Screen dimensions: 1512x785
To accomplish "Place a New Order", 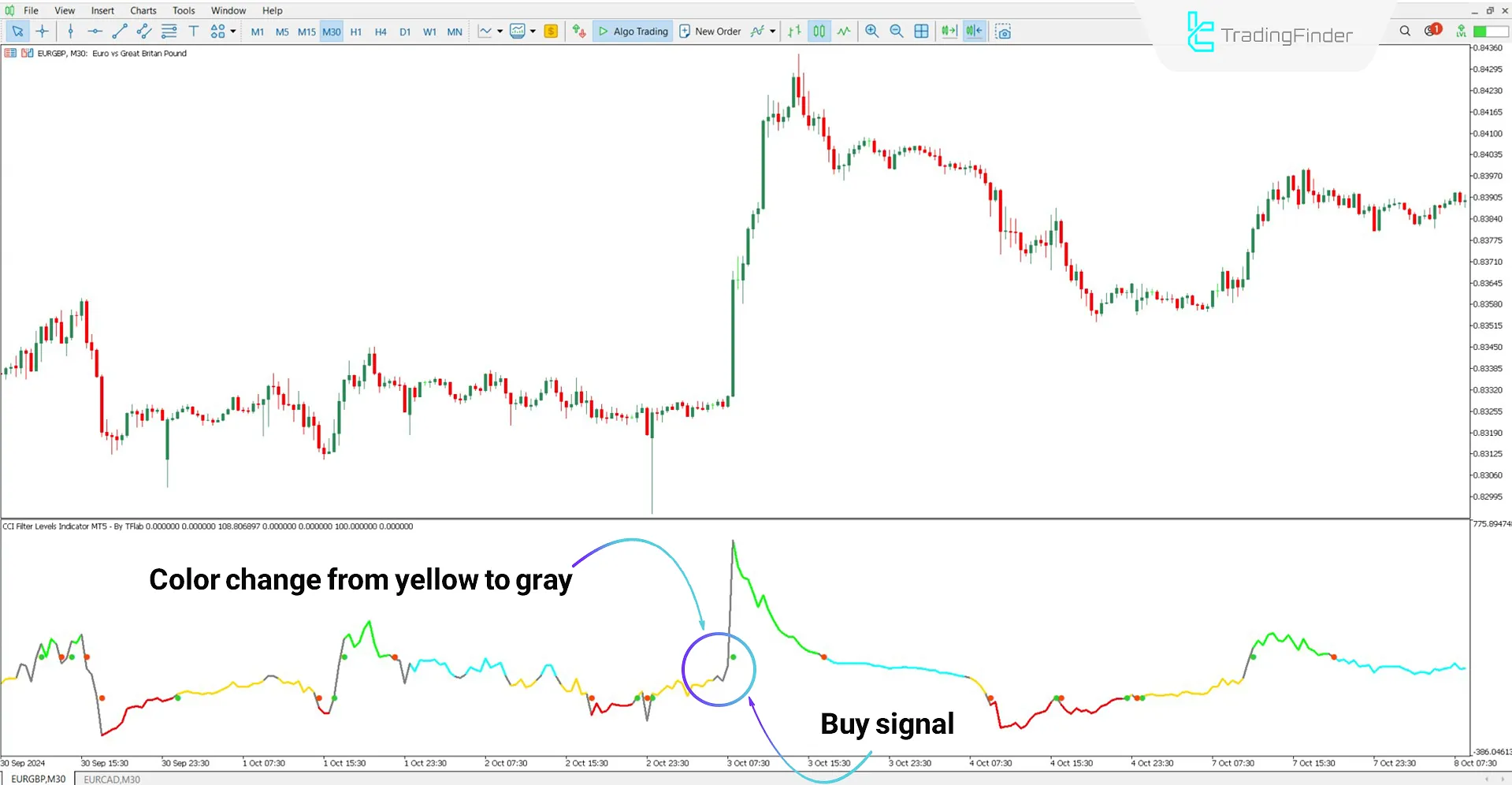I will pos(710,31).
